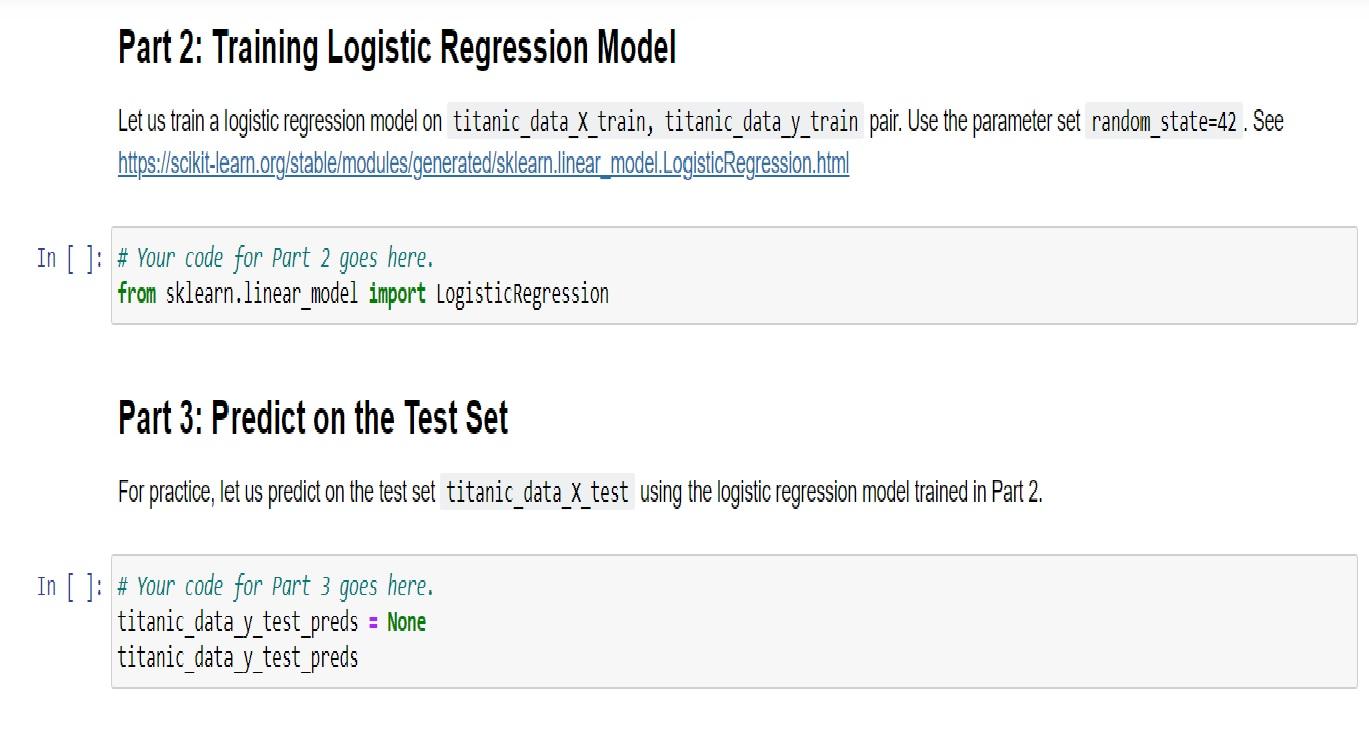This screenshot has height=733, width=1369.
Task: Click the titanic_data_X_test inline code
Action: (537, 493)
